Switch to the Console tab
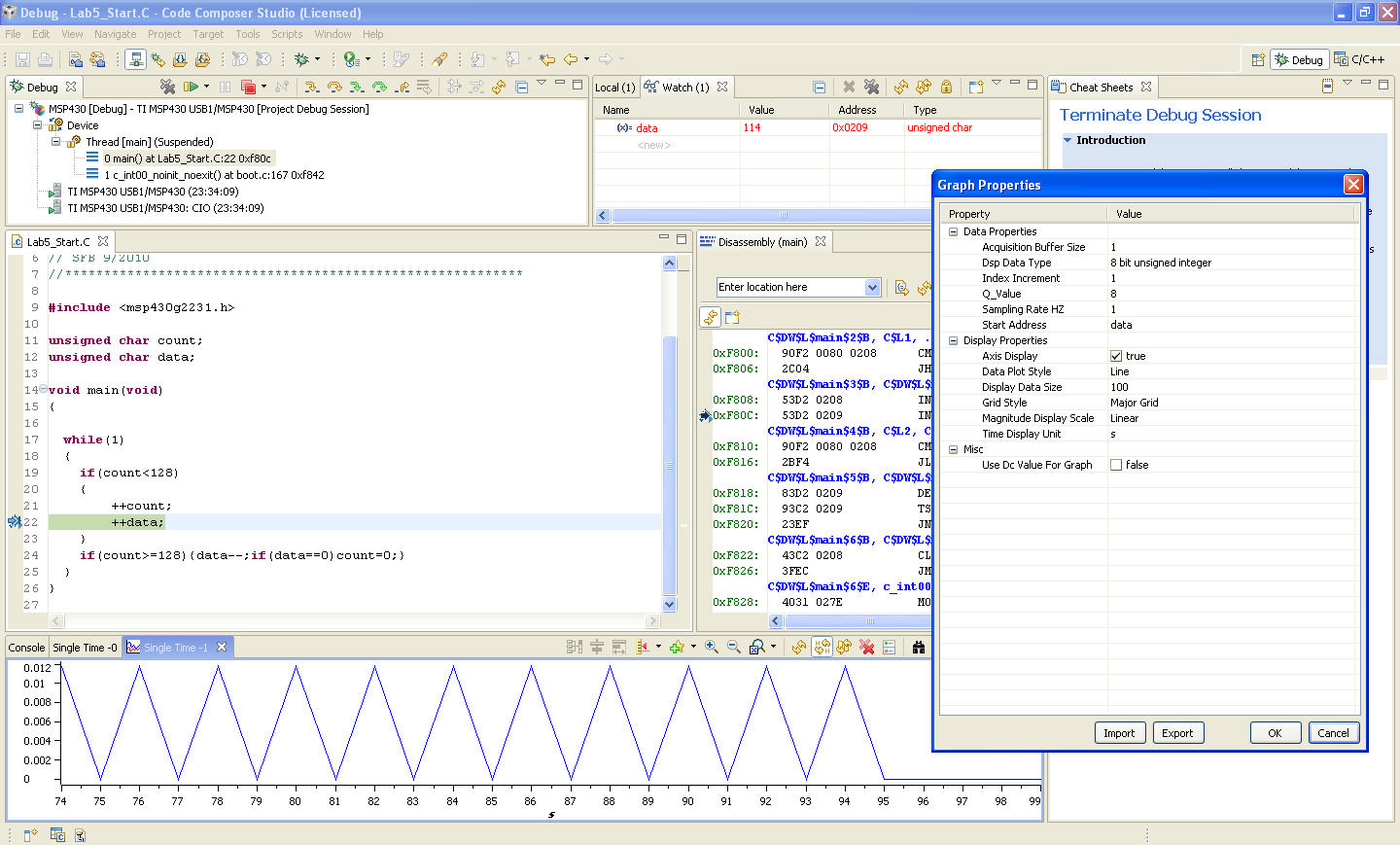 tap(26, 648)
